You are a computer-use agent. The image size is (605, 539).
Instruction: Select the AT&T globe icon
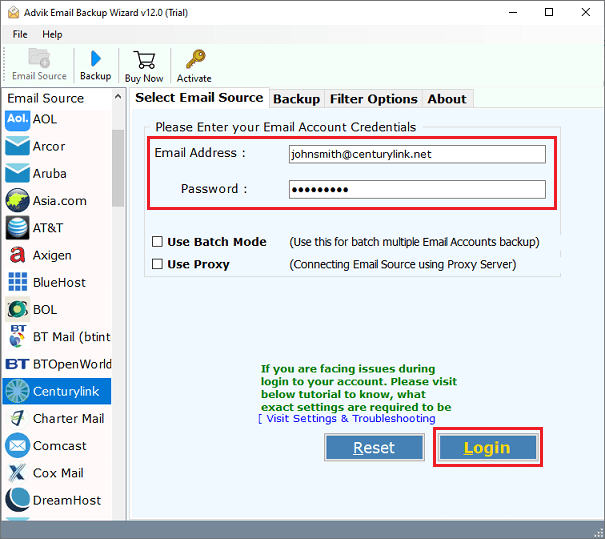(x=17, y=228)
